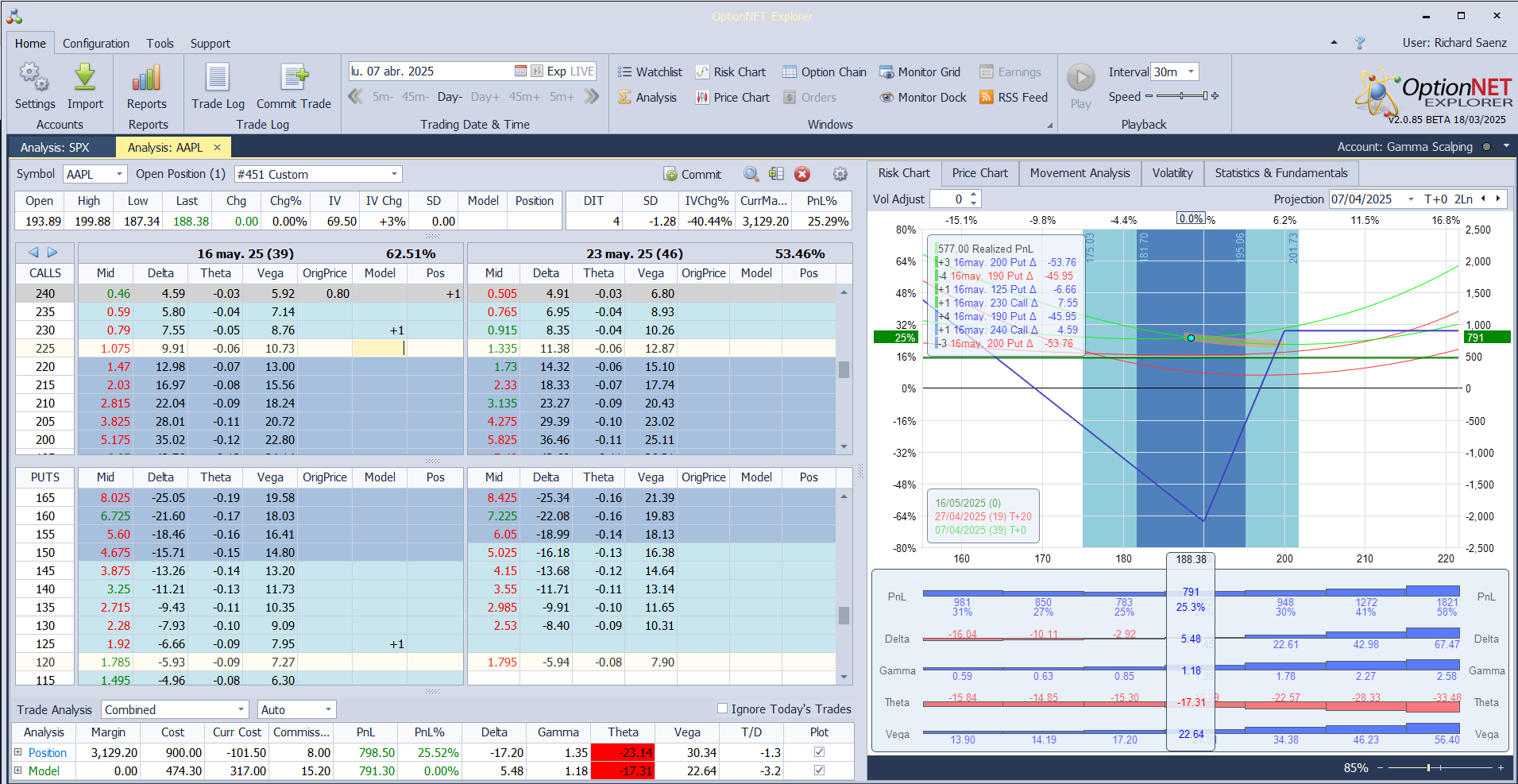Open the Settings gear in Accounts group

[34, 78]
